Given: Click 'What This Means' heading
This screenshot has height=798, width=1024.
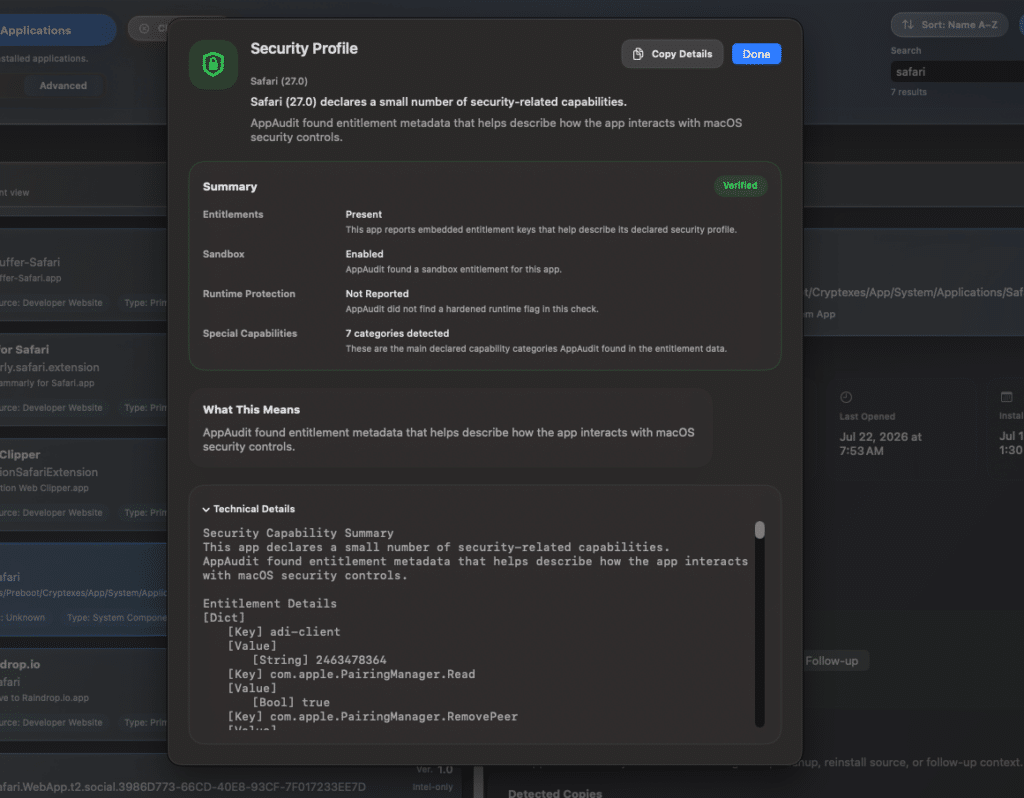Looking at the screenshot, I should 251,409.
